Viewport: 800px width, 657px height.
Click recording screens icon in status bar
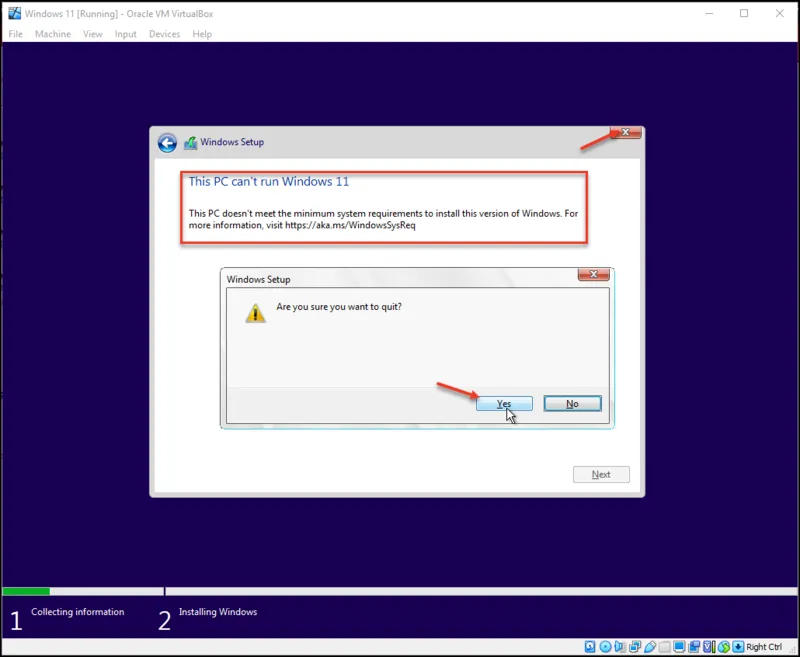click(693, 647)
